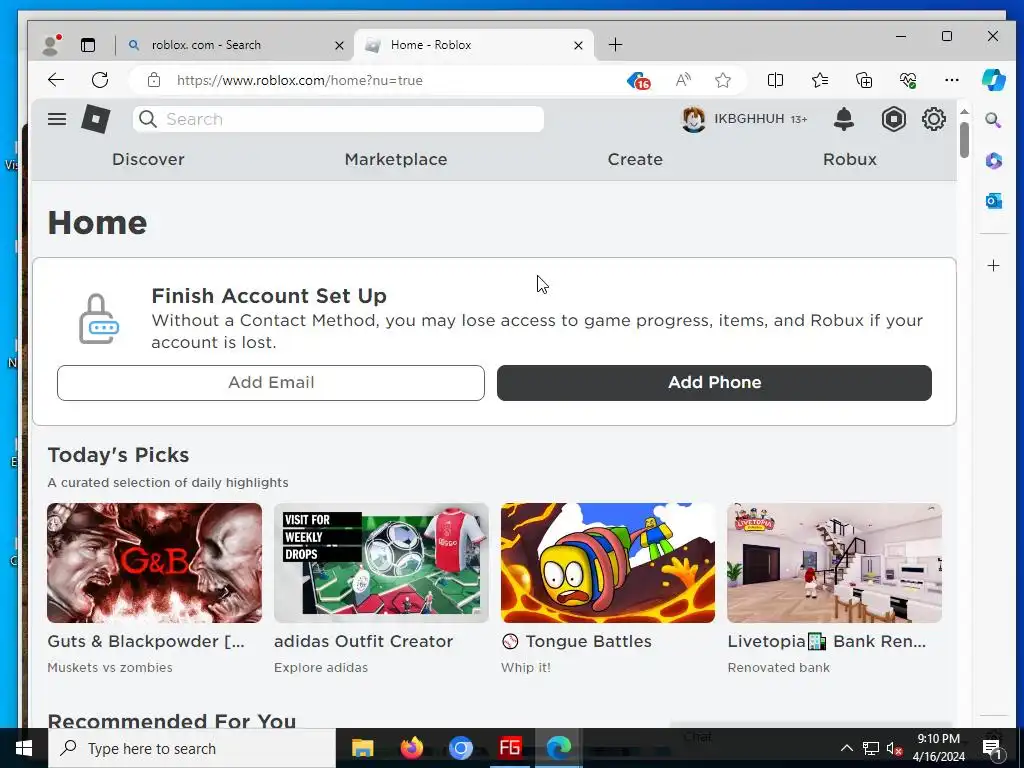The image size is (1024, 768).
Task: Open the network status tray icon
Action: pos(871,748)
